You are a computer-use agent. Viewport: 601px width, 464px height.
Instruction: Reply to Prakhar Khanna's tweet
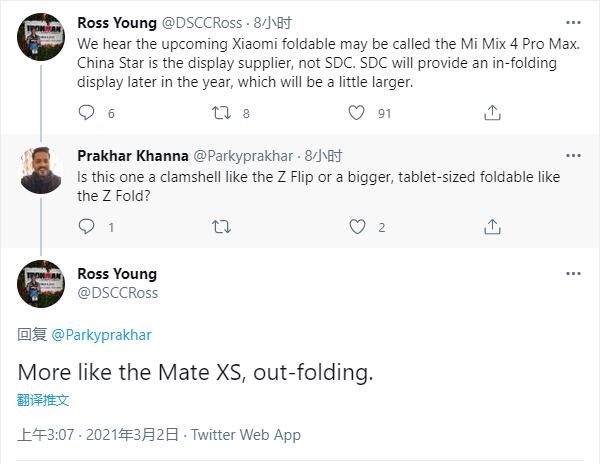click(x=83, y=227)
